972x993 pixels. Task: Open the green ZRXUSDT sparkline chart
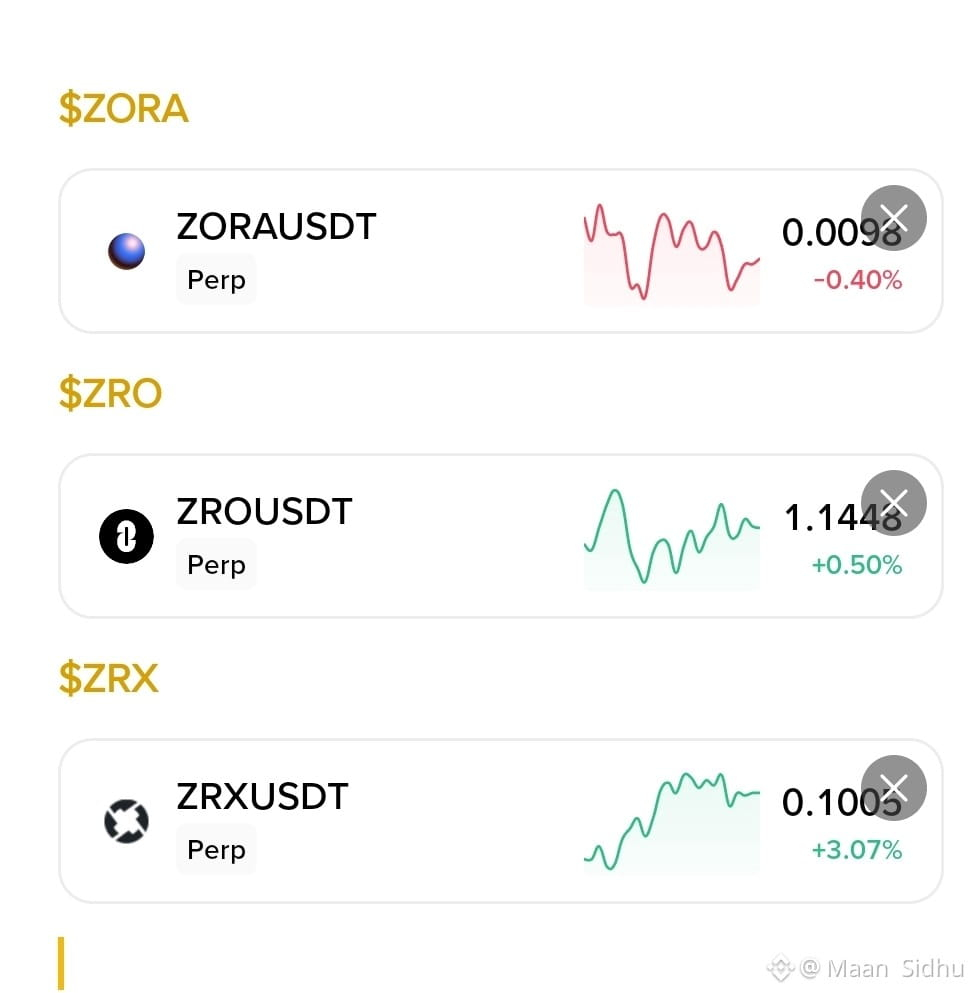pyautogui.click(x=671, y=823)
